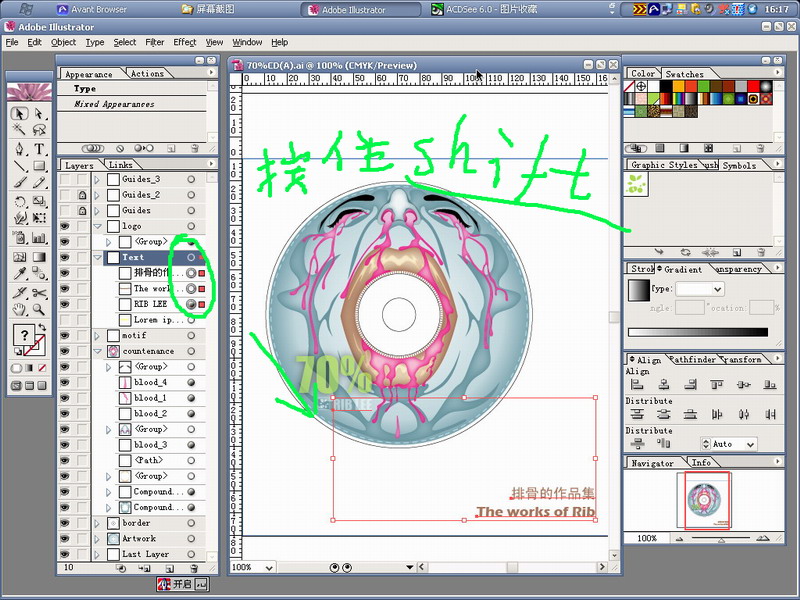Switch to ACDSee 6.0 taskbar button
Screen dimensions: 800x600
pyautogui.click(x=484, y=9)
